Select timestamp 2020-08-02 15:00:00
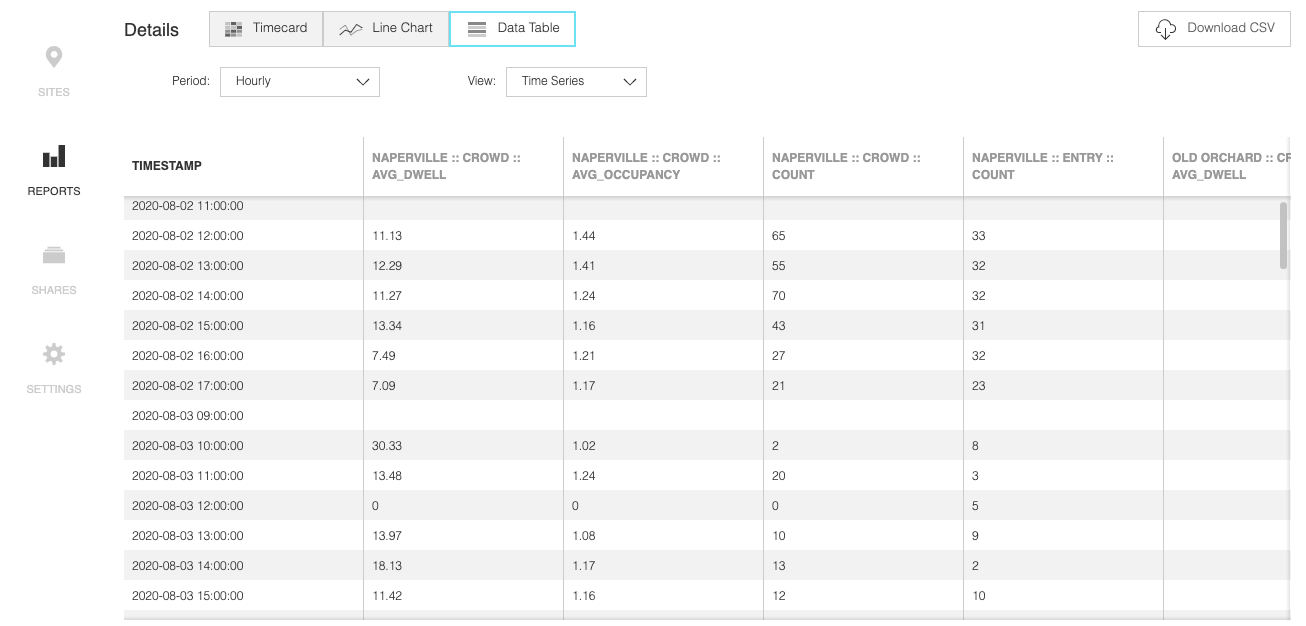The width and height of the screenshot is (1306, 626). [x=188, y=326]
